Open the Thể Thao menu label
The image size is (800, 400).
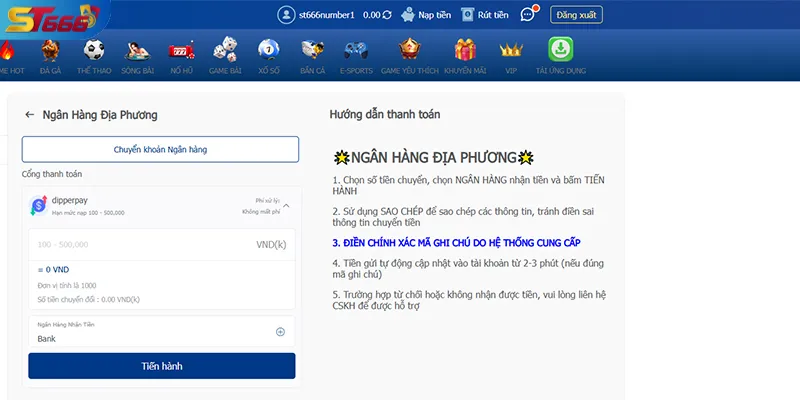pos(94,71)
